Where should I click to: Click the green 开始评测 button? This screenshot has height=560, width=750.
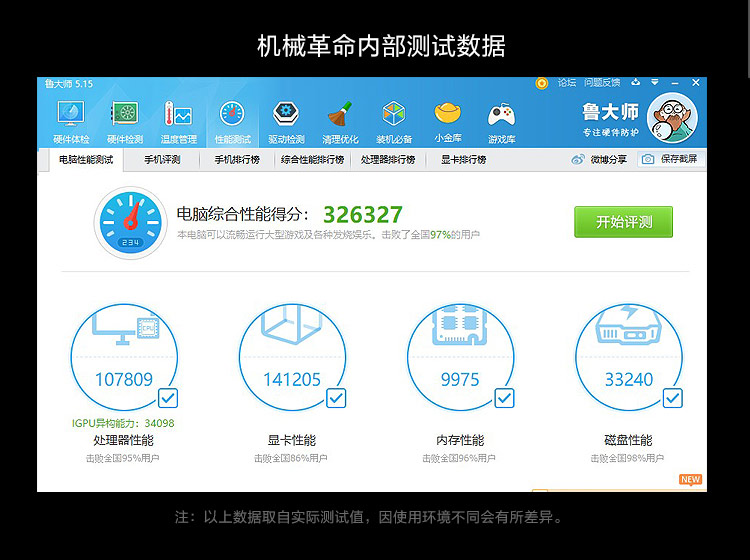click(623, 222)
